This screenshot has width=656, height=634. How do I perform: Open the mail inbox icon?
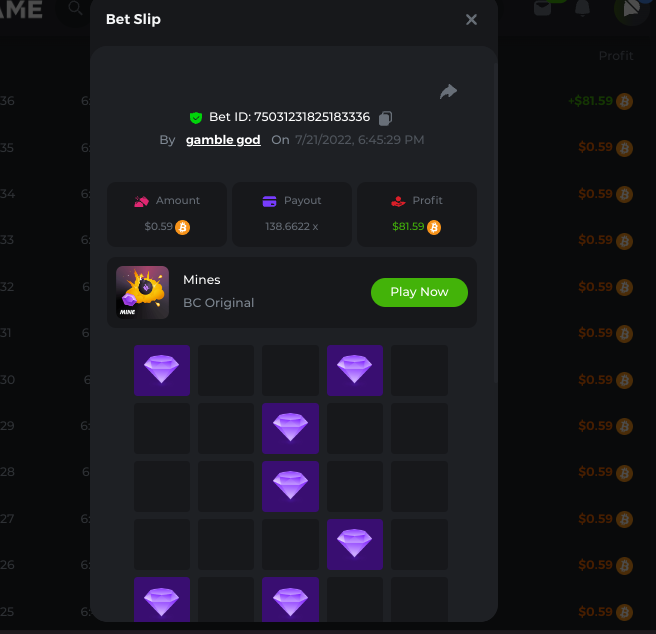point(542,8)
